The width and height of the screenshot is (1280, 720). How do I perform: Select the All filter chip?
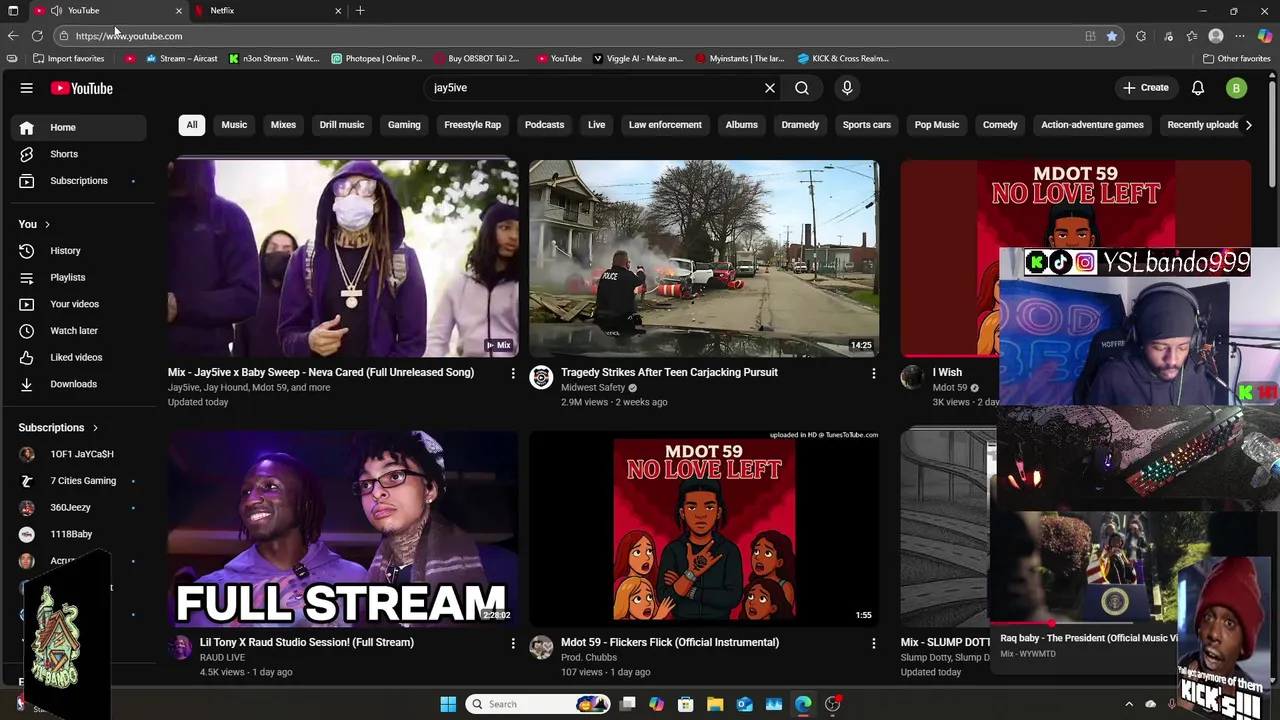click(192, 125)
